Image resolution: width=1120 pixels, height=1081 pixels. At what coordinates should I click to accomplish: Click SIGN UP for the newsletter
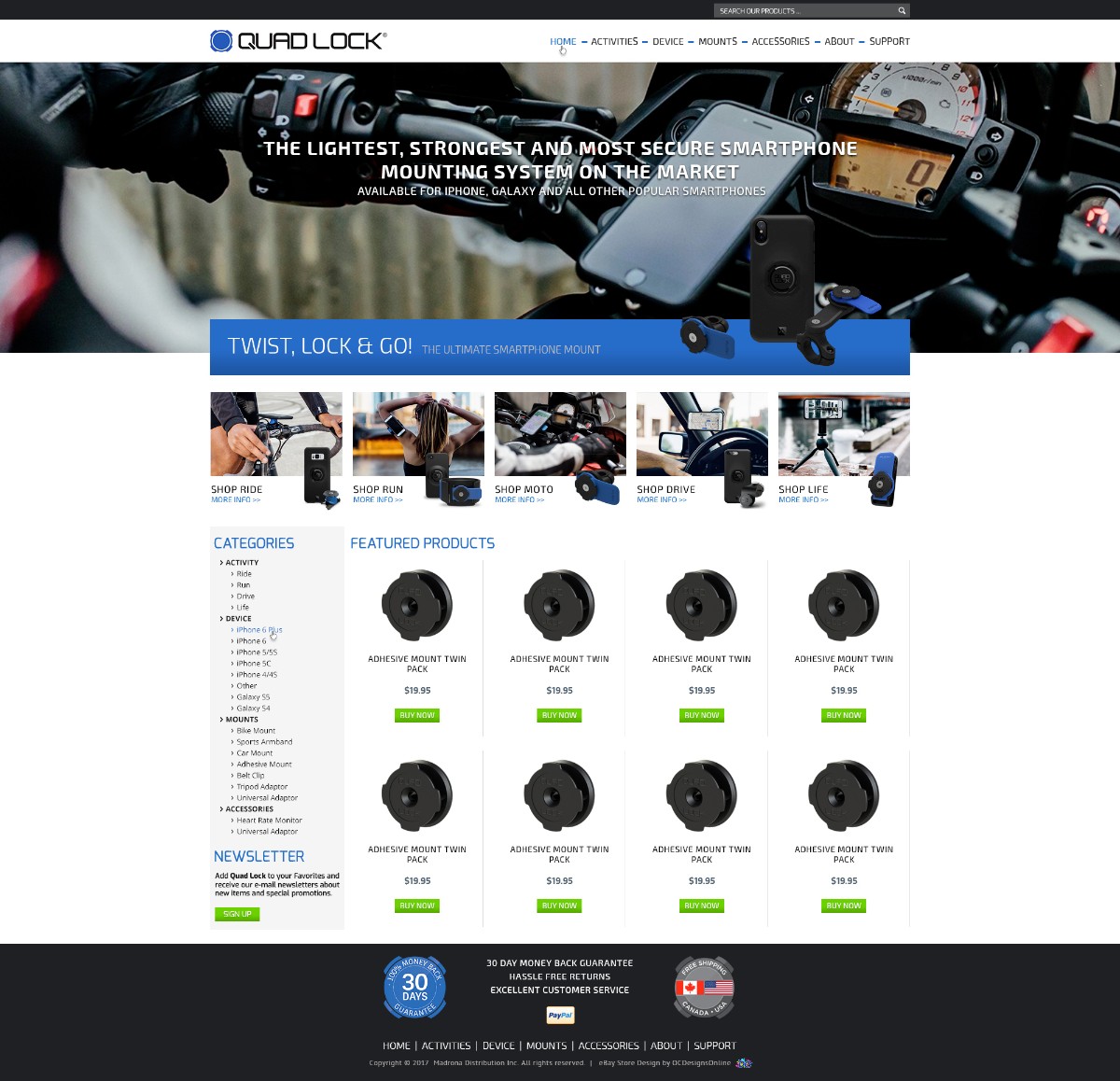pyautogui.click(x=236, y=913)
